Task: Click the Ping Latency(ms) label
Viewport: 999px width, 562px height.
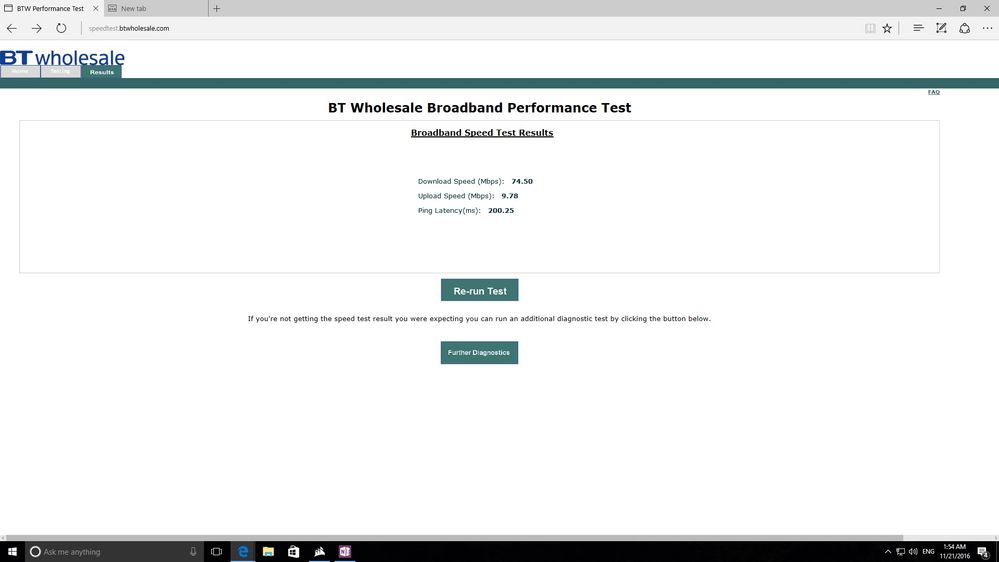Action: 449,210
